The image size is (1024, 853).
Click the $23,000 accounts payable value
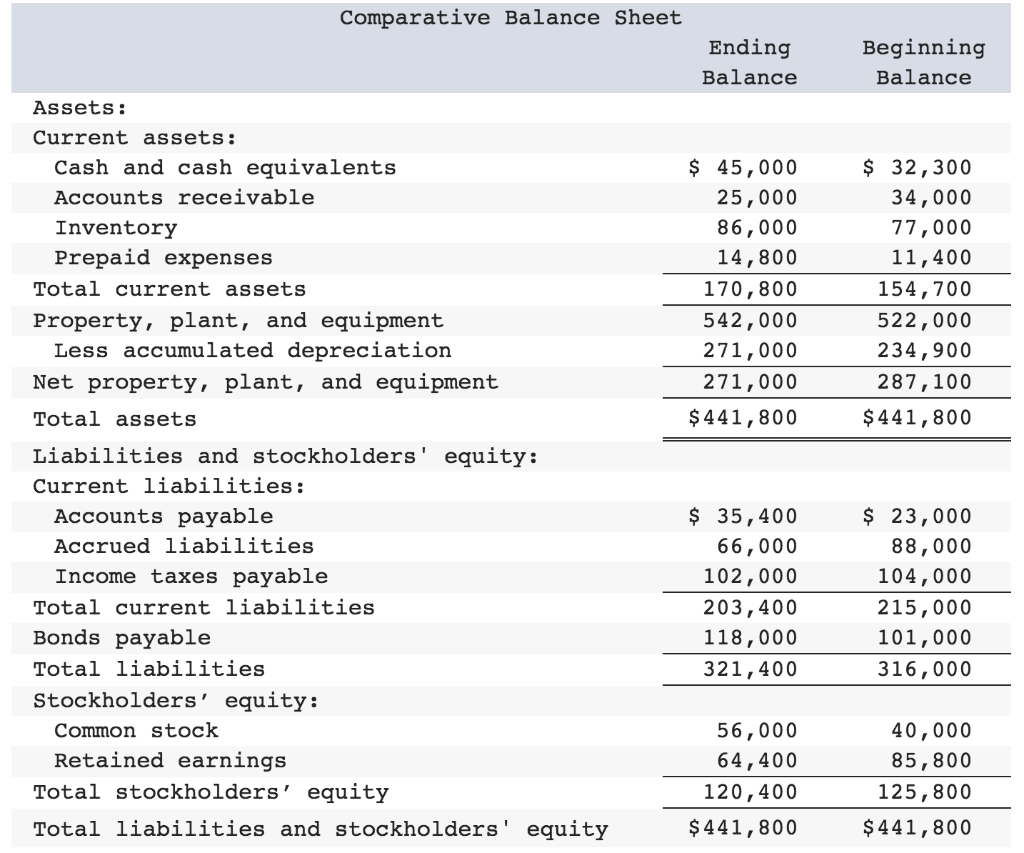(x=918, y=517)
